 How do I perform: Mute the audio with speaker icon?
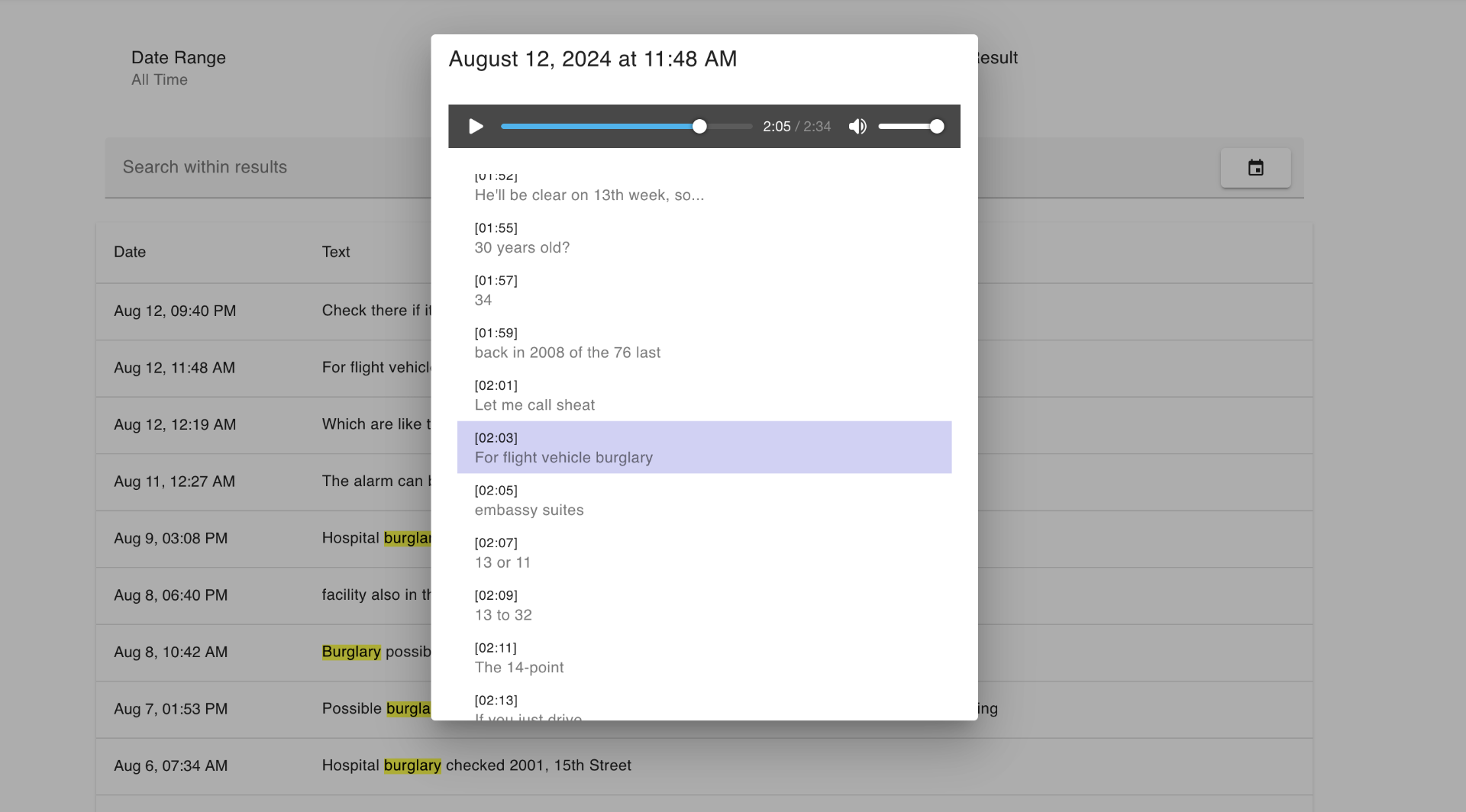click(857, 127)
